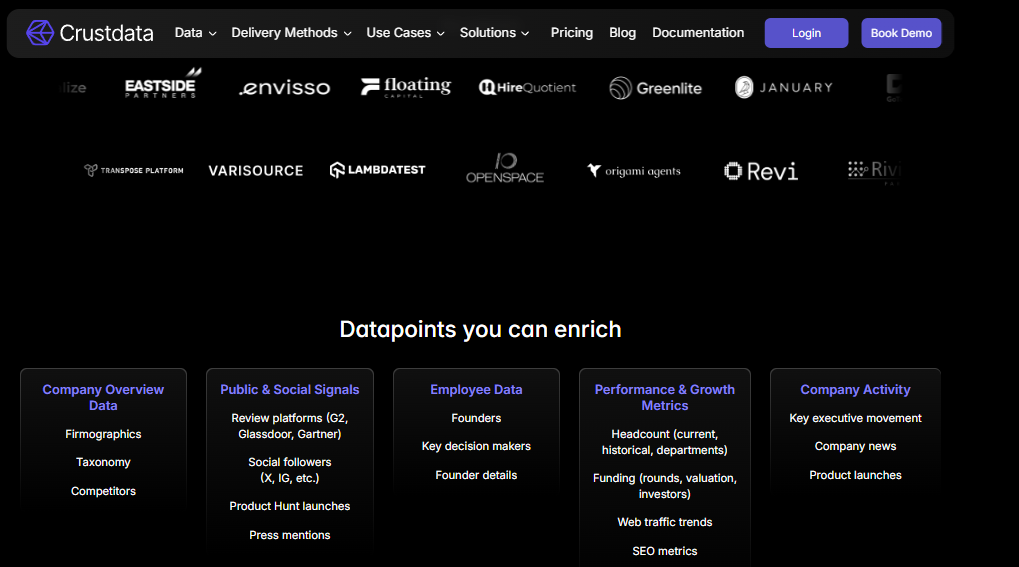1019x567 pixels.
Task: Expand the Delivery Methods dropdown
Action: [291, 33]
